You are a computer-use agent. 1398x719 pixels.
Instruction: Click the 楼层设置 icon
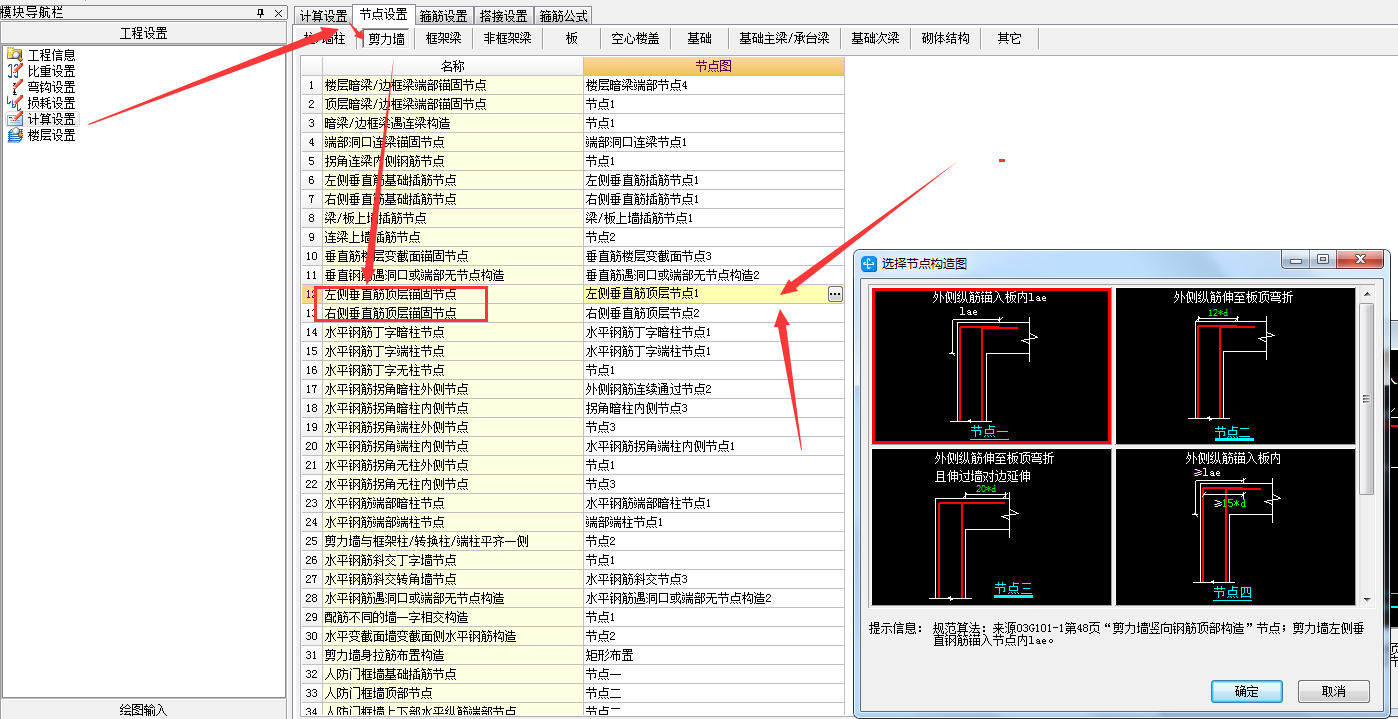tap(14, 135)
